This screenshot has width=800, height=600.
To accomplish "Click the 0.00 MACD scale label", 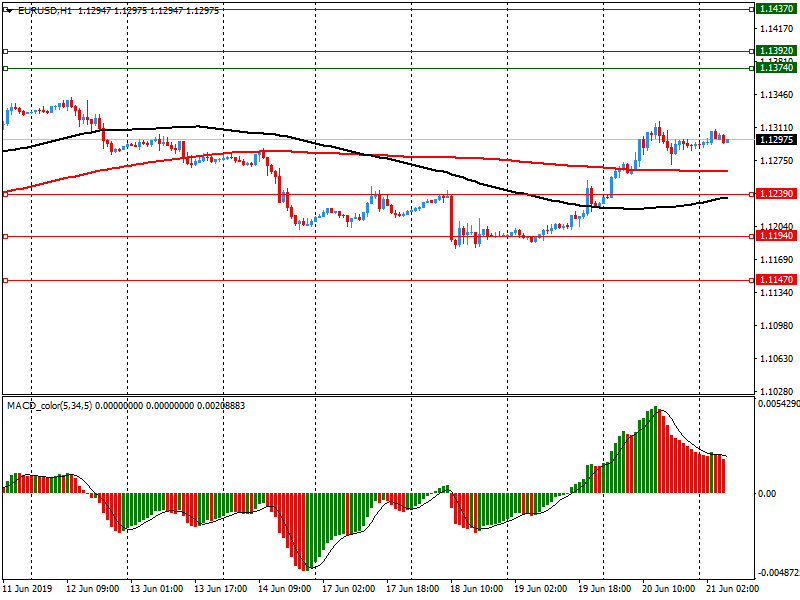I will (767, 494).
